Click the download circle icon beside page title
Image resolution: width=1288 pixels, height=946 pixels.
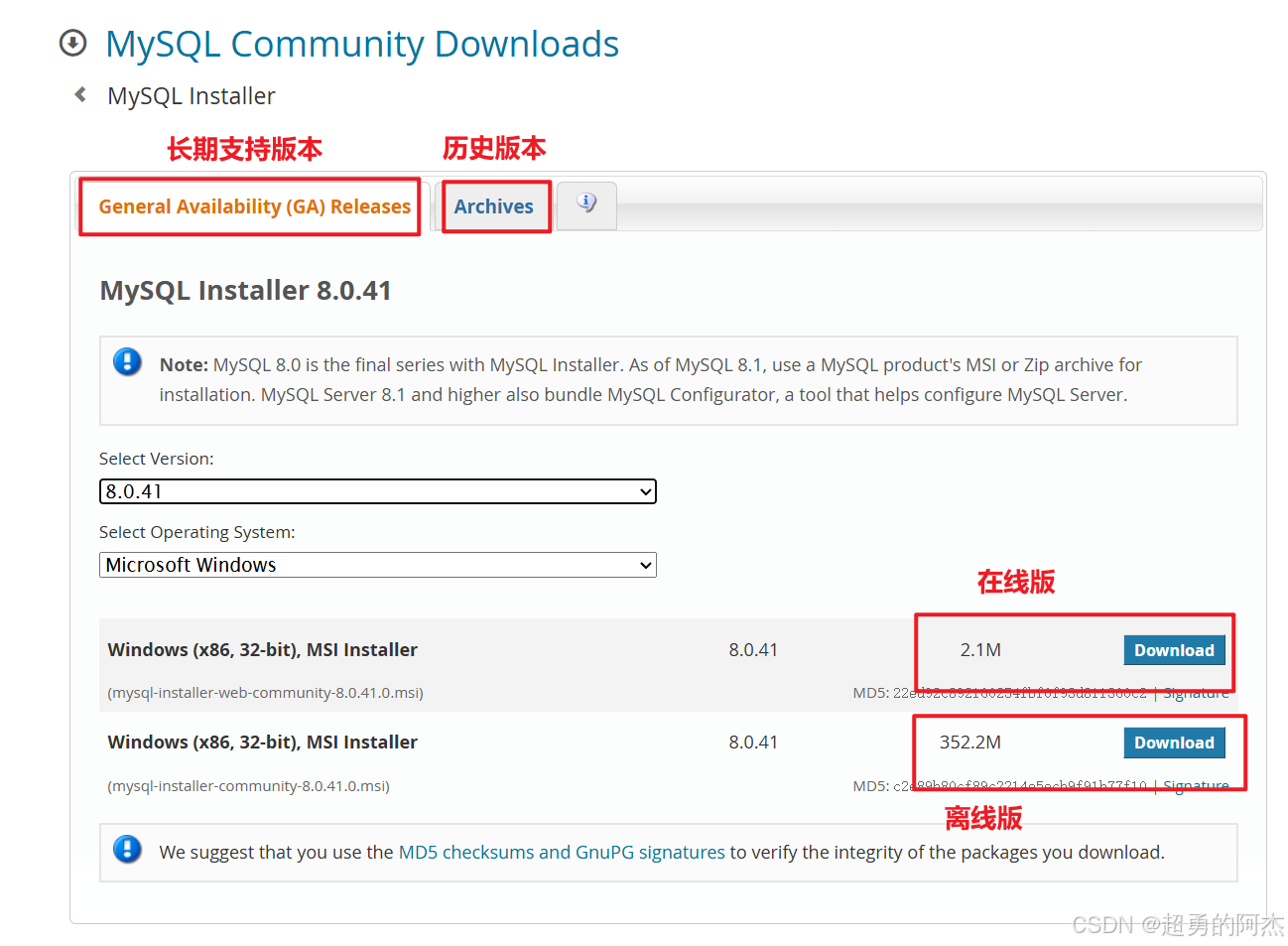click(72, 43)
